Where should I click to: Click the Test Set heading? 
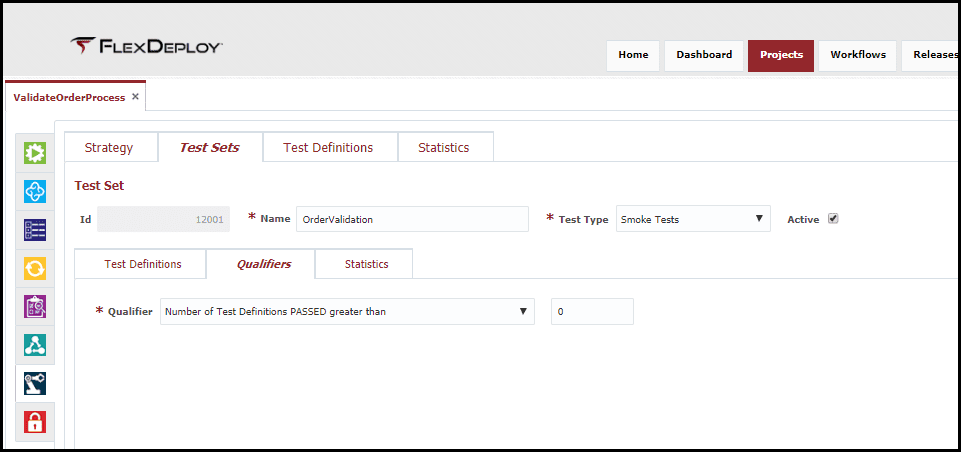pyautogui.click(x=99, y=186)
